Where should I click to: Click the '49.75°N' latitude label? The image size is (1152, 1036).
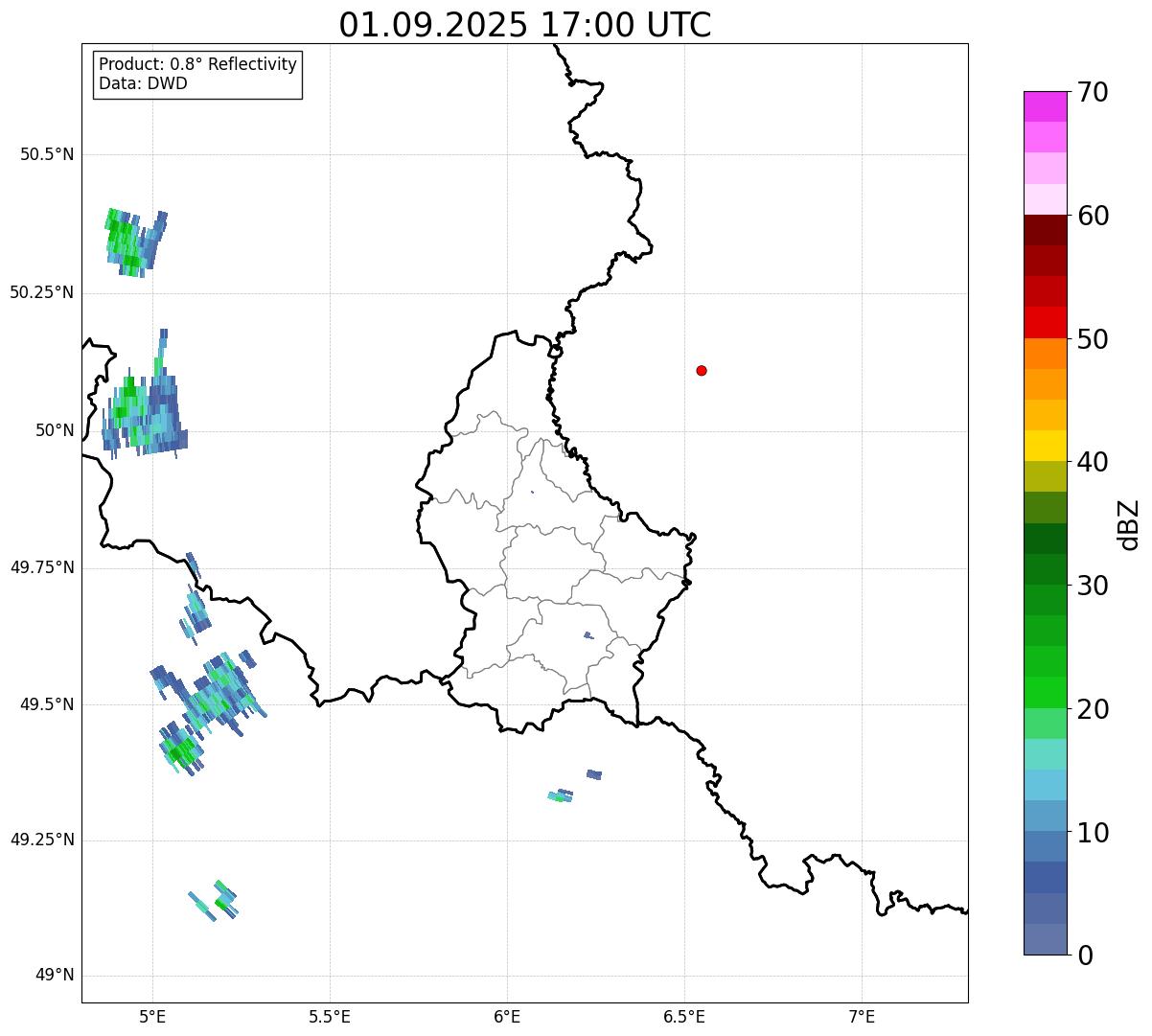pyautogui.click(x=42, y=567)
